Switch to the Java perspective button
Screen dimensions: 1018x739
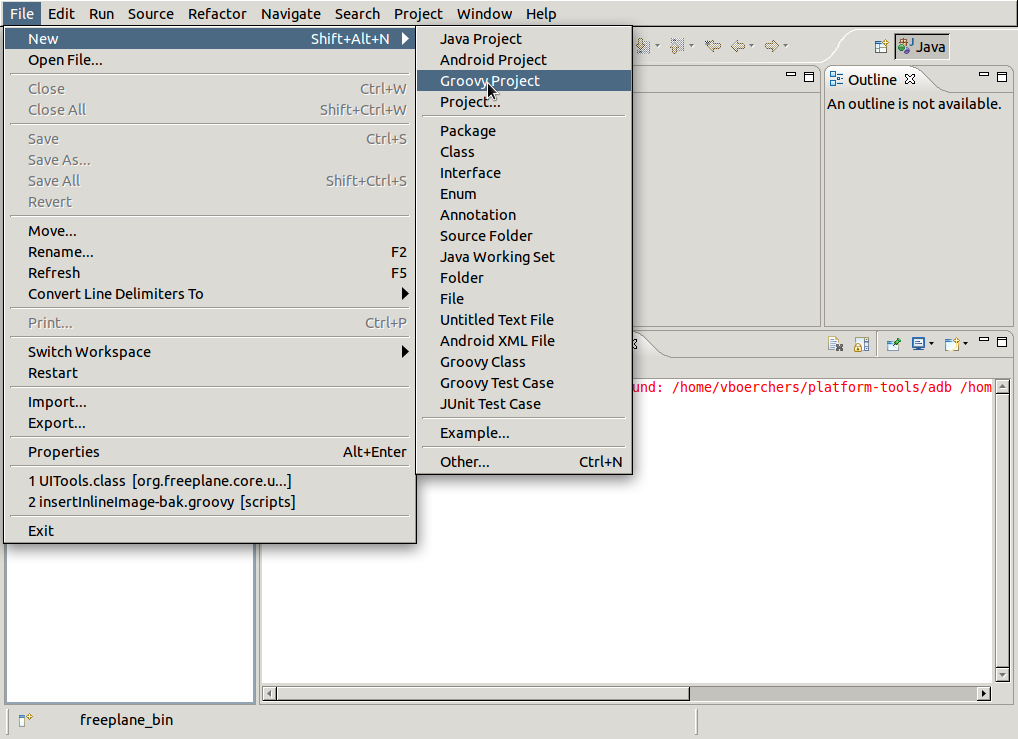pyautogui.click(x=921, y=46)
